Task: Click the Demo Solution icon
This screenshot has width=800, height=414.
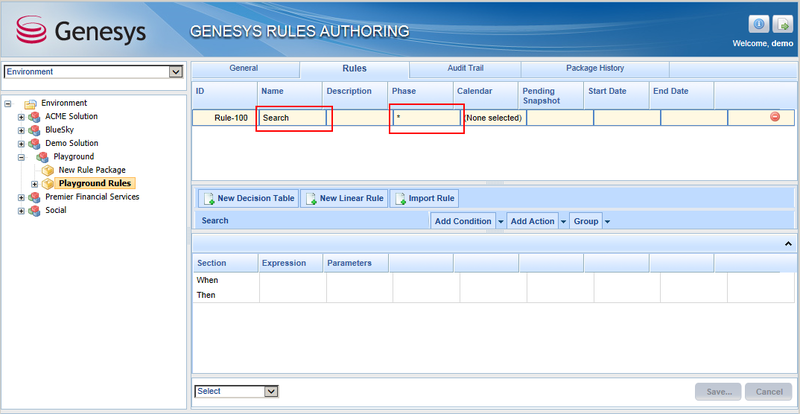Action: coord(34,143)
